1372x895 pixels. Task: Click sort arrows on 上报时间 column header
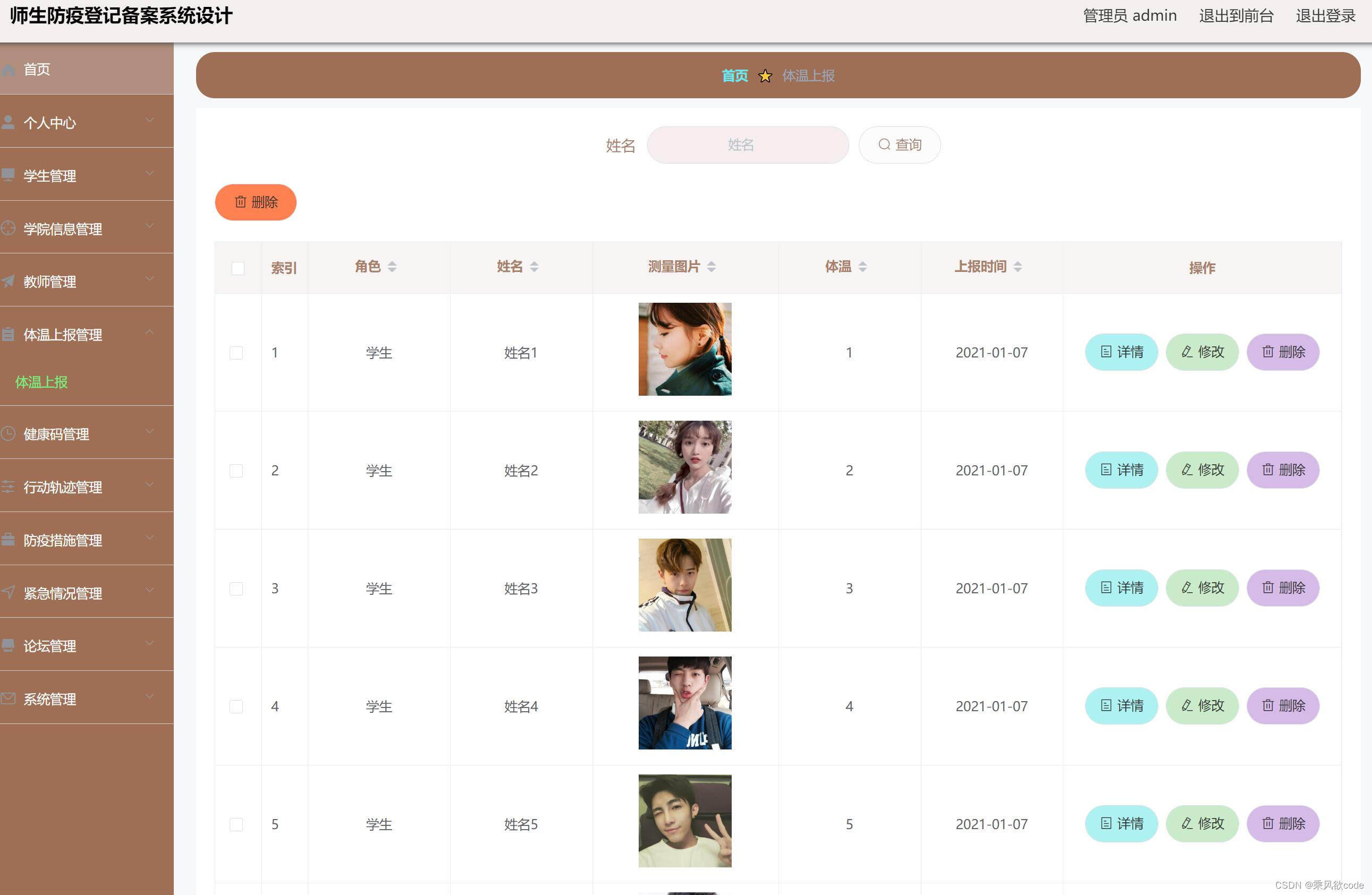coord(1018,267)
